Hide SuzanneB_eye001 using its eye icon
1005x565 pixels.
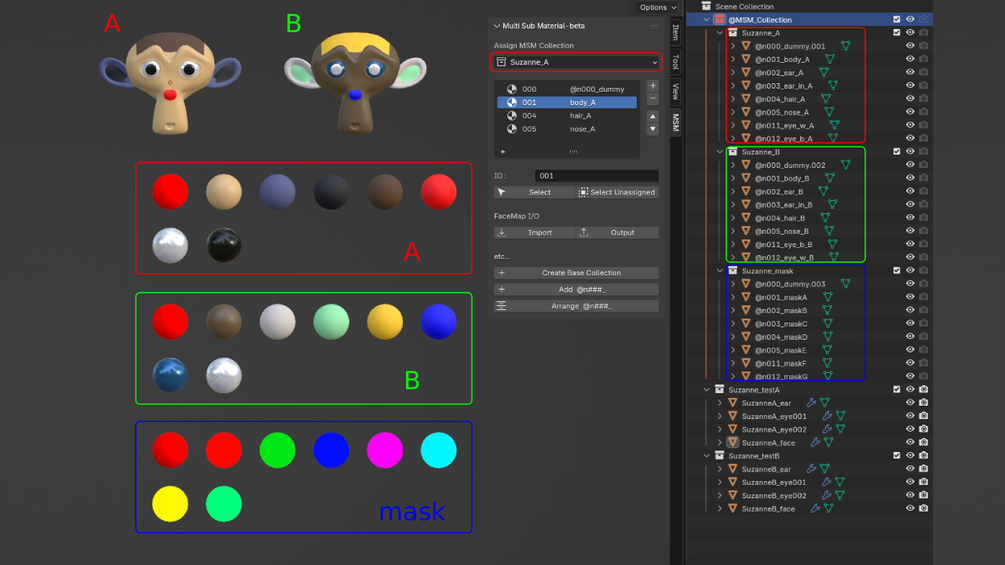point(909,482)
